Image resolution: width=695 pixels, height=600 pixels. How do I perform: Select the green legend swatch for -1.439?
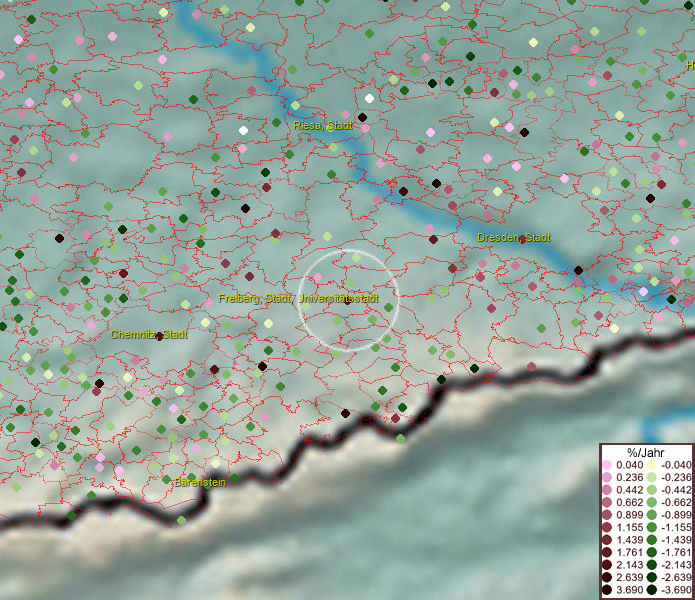[652, 540]
